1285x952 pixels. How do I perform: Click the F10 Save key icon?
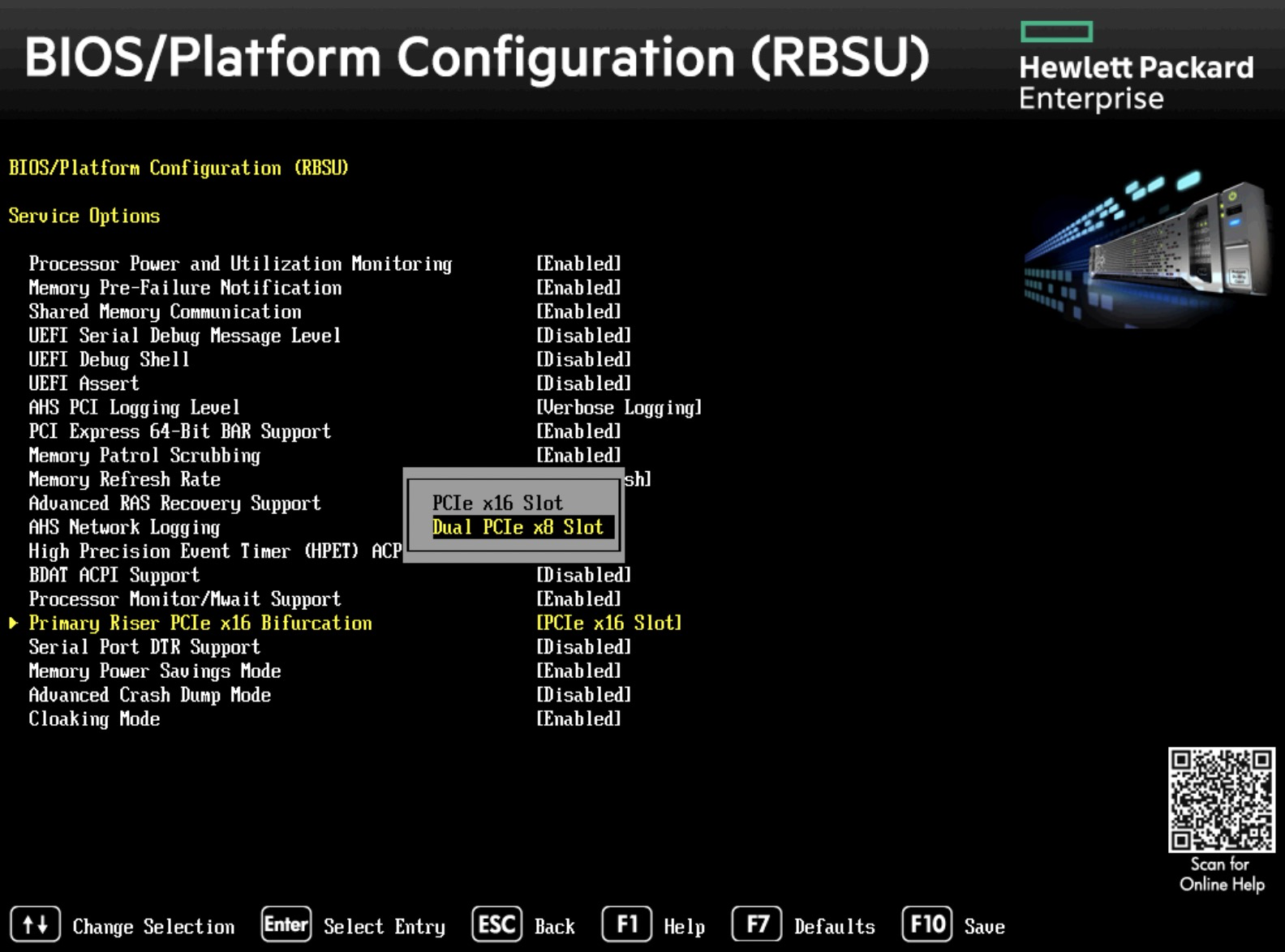click(926, 925)
